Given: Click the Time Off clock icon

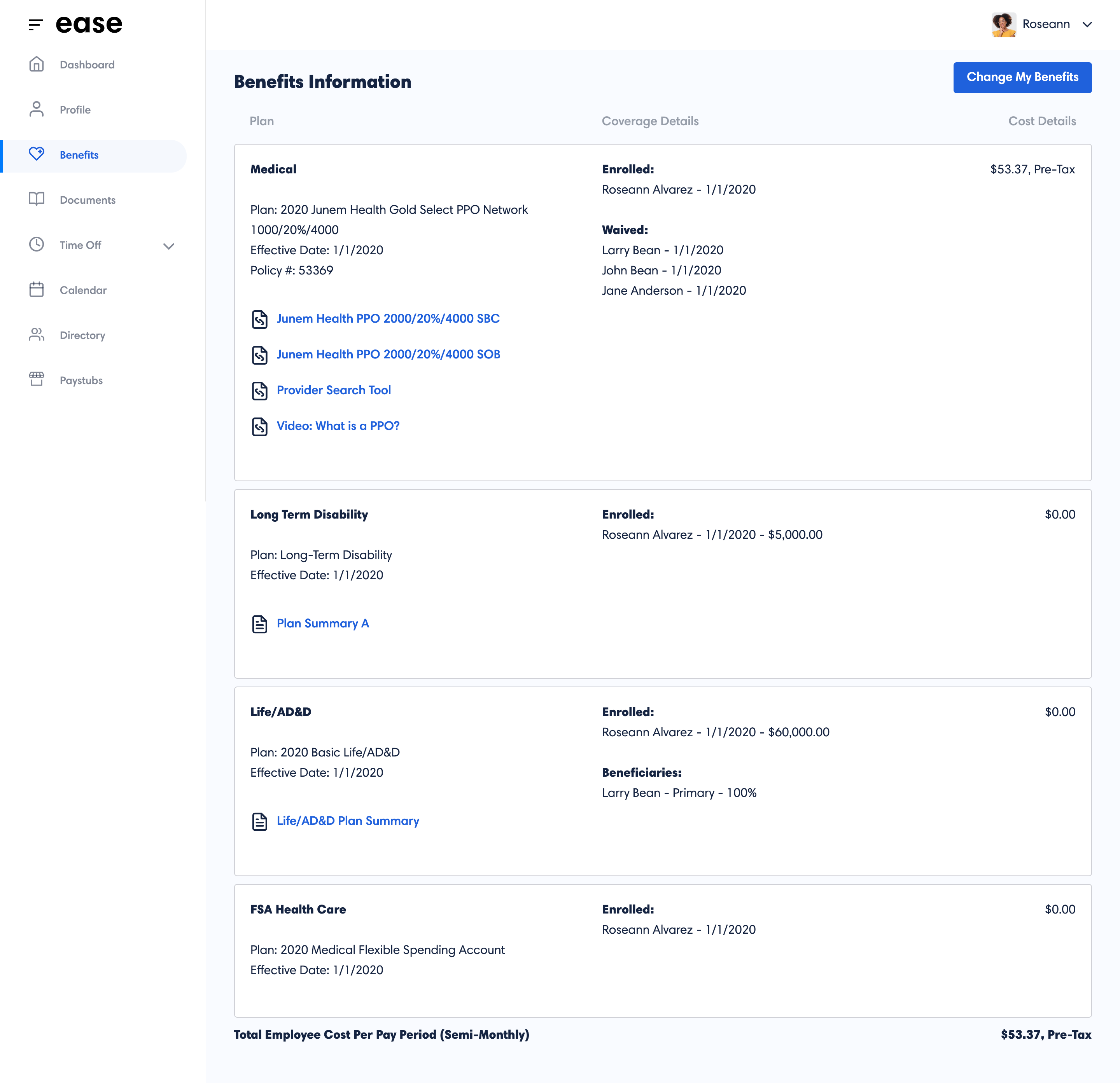Looking at the screenshot, I should [37, 245].
